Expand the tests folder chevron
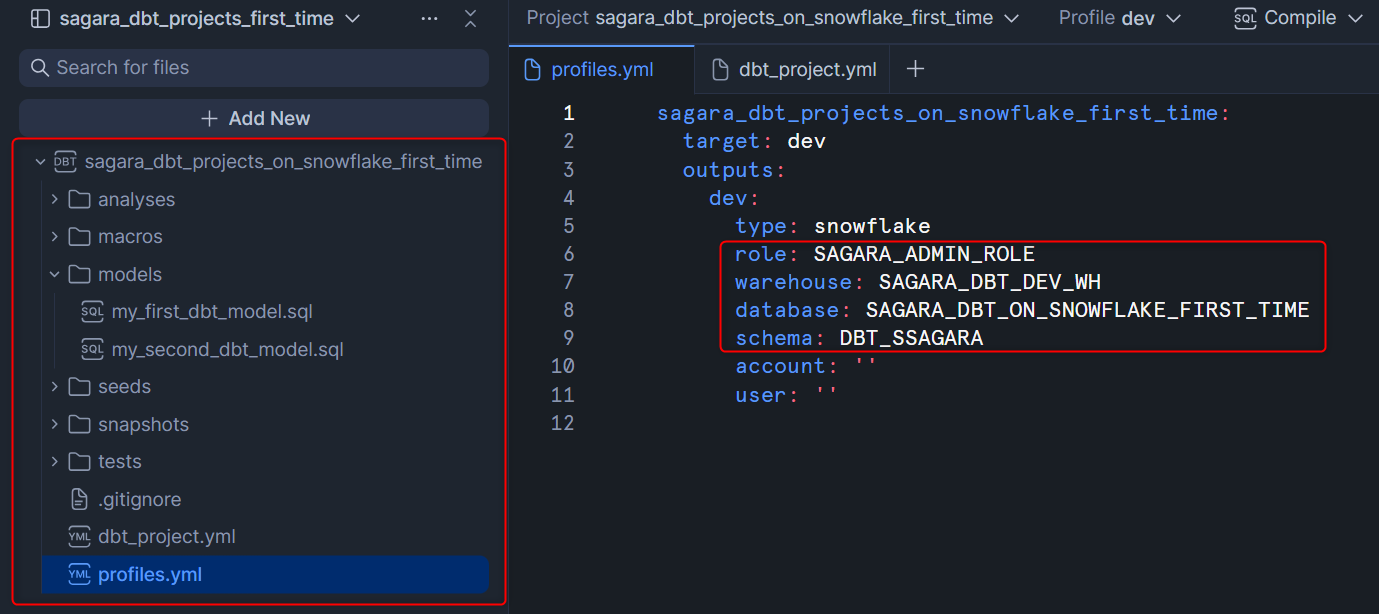The image size is (1379, 614). pyautogui.click(x=55, y=461)
